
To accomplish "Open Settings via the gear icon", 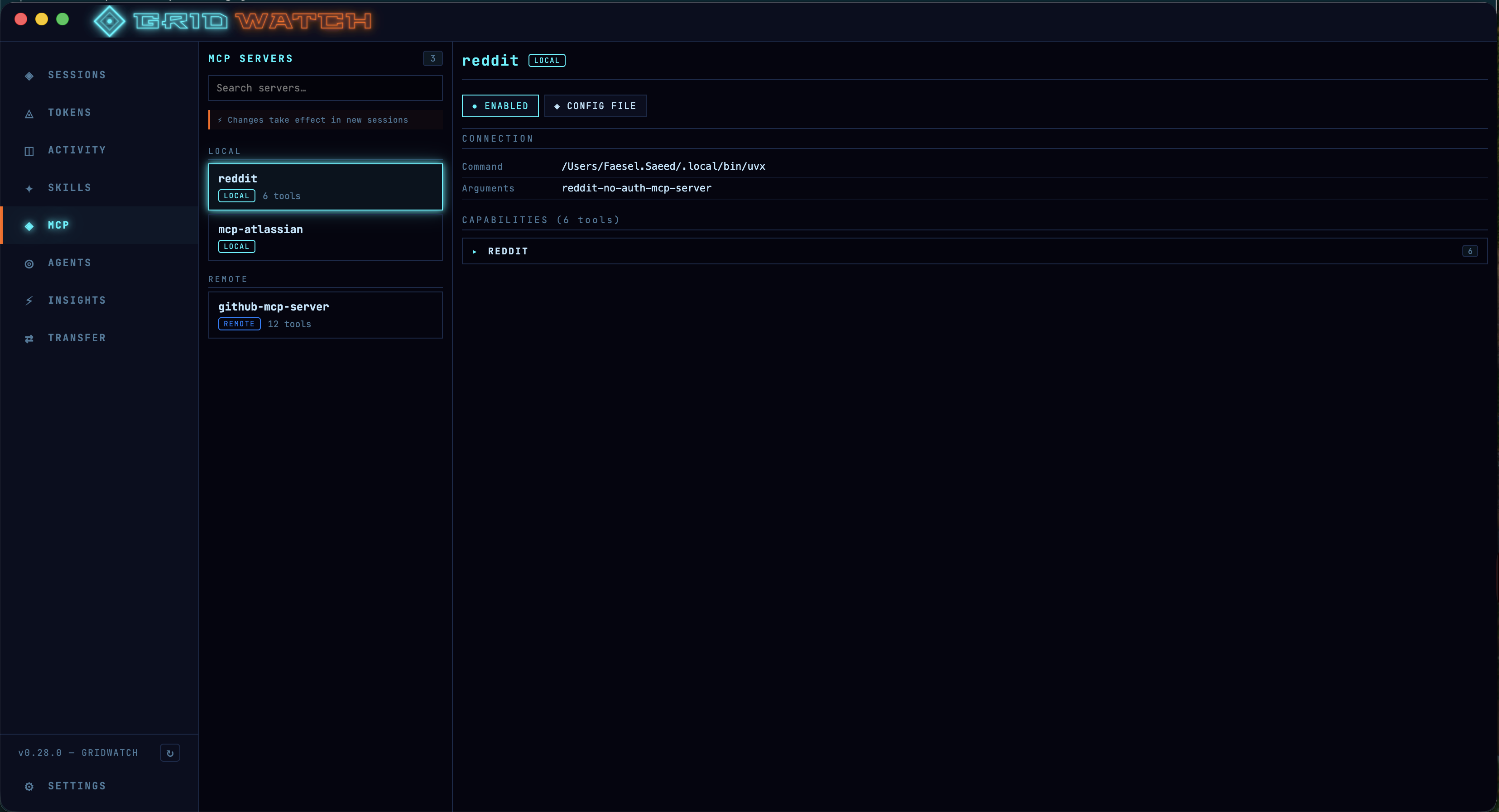I will point(29,786).
